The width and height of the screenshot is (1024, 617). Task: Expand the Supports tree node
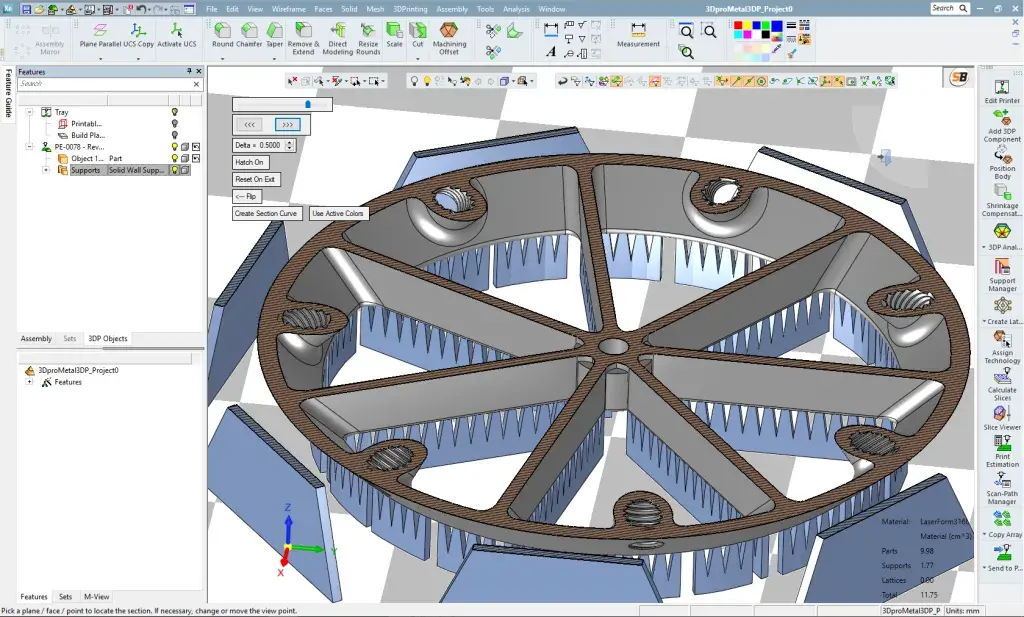pos(47,170)
